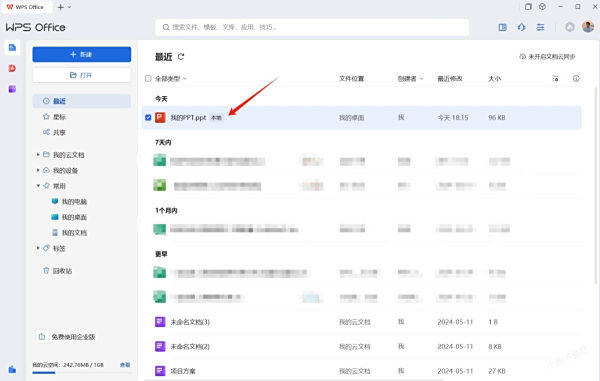
Task: Open the dropdown arrow next to the plus tab
Action: [69, 7]
